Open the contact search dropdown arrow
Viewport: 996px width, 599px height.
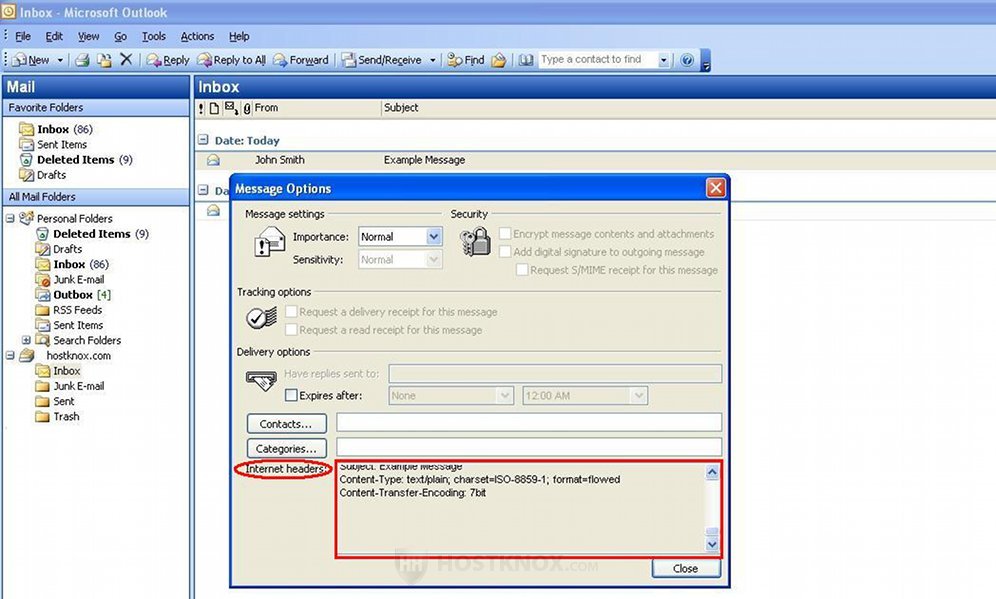click(x=664, y=60)
